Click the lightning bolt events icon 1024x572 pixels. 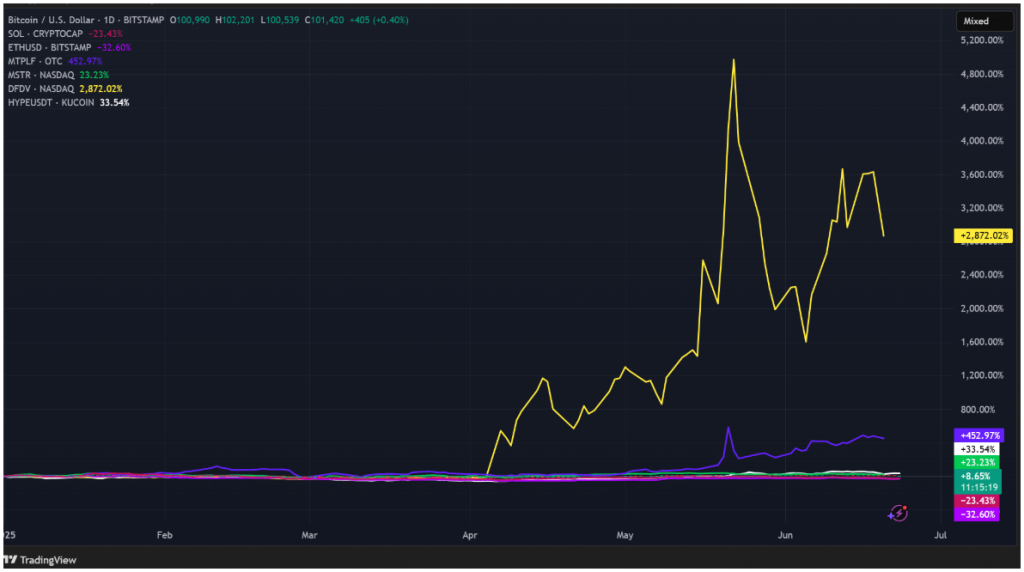click(x=898, y=513)
